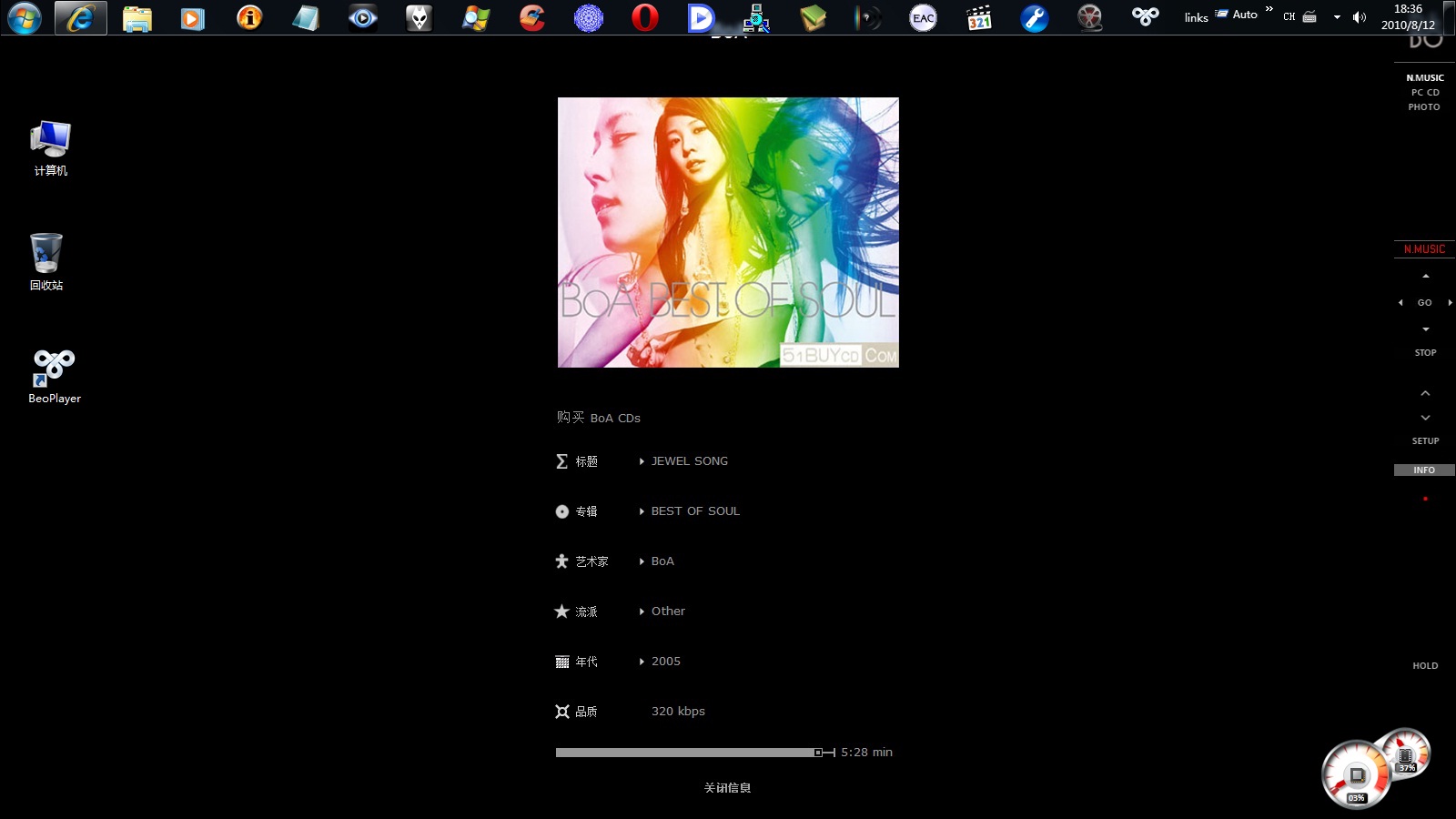Stop playback with the STOP button

pyautogui.click(x=1426, y=353)
